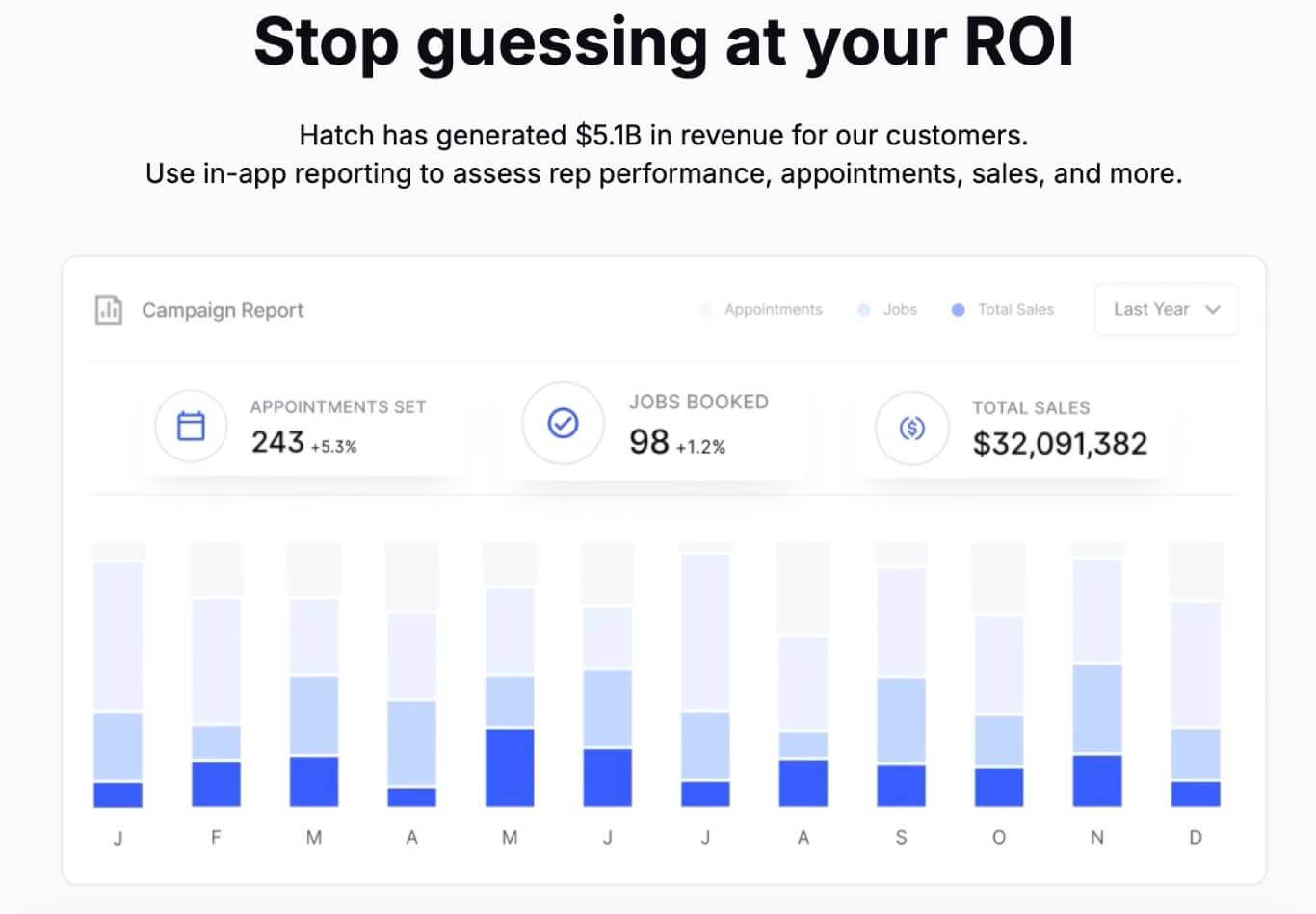Click the dark blue bar segment for March
The height and width of the screenshot is (914, 1316).
point(314,781)
